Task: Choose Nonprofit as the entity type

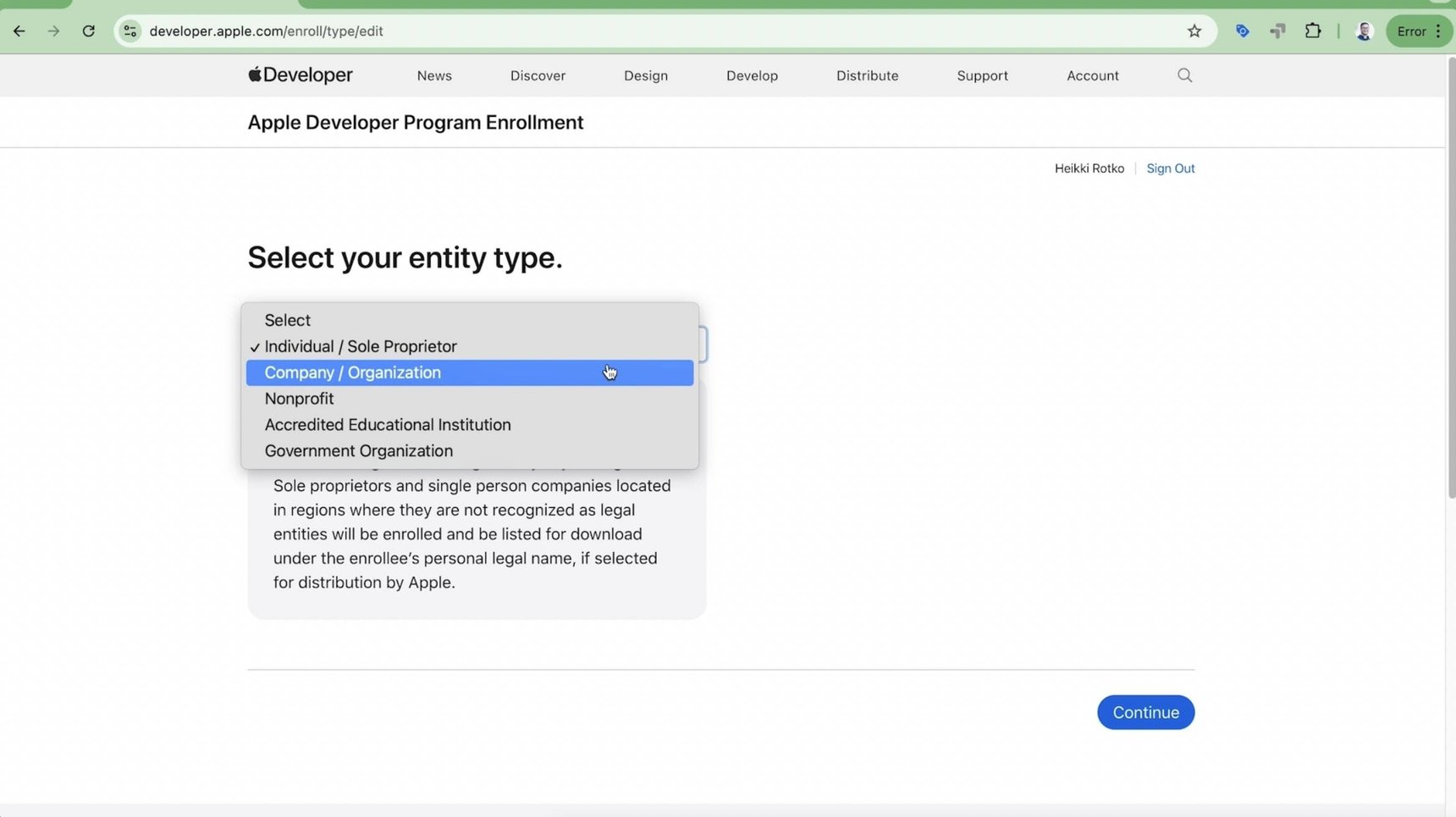Action: tap(299, 398)
